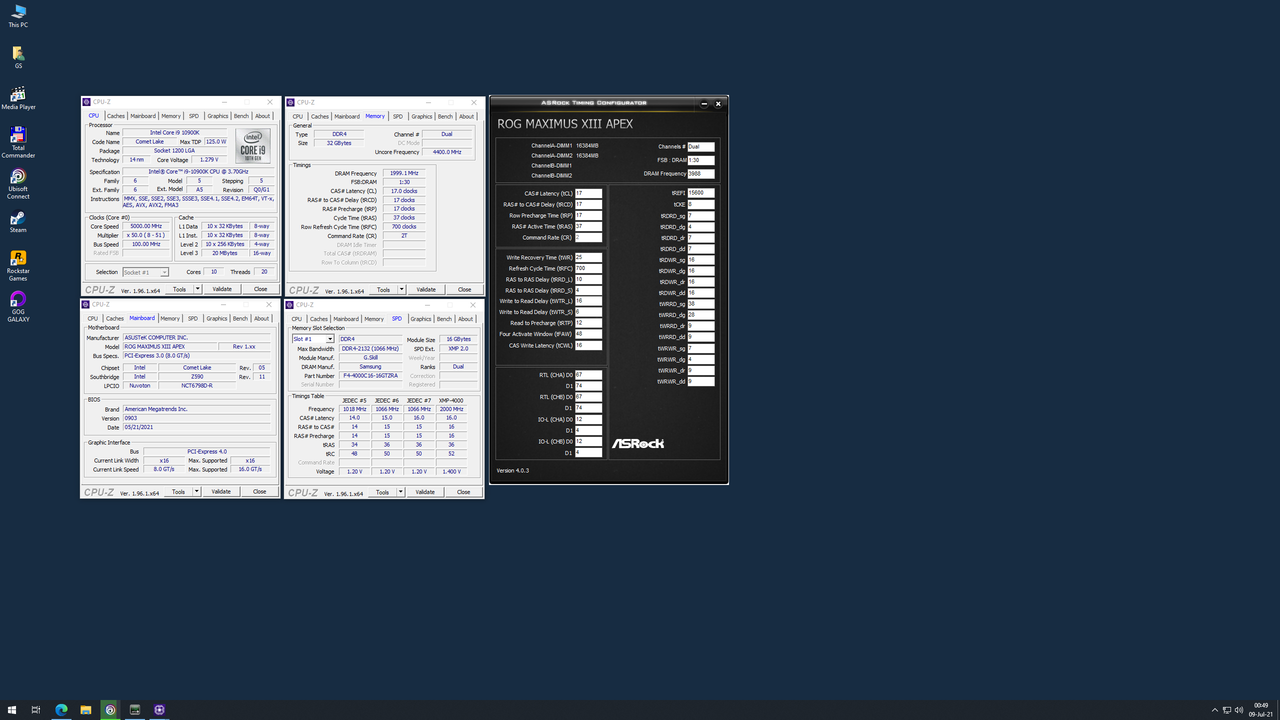
Task: Click the RTL (CHA) D0 value field
Action: (x=588, y=374)
